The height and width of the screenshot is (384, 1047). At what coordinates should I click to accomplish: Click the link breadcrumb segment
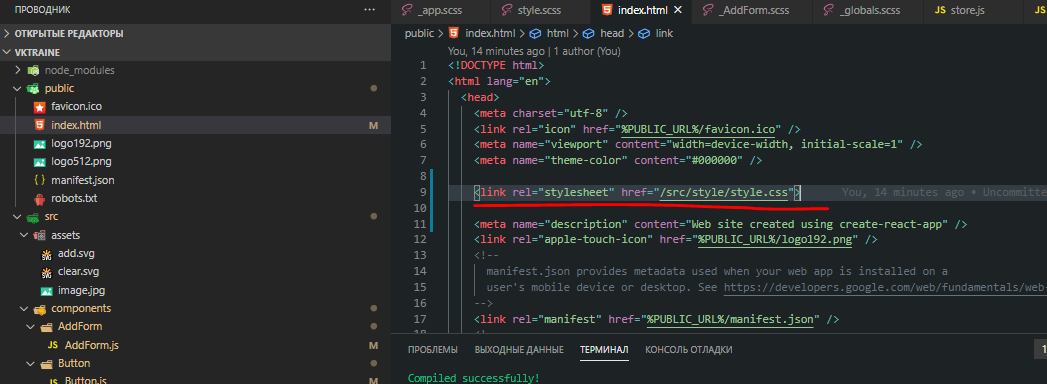point(664,33)
